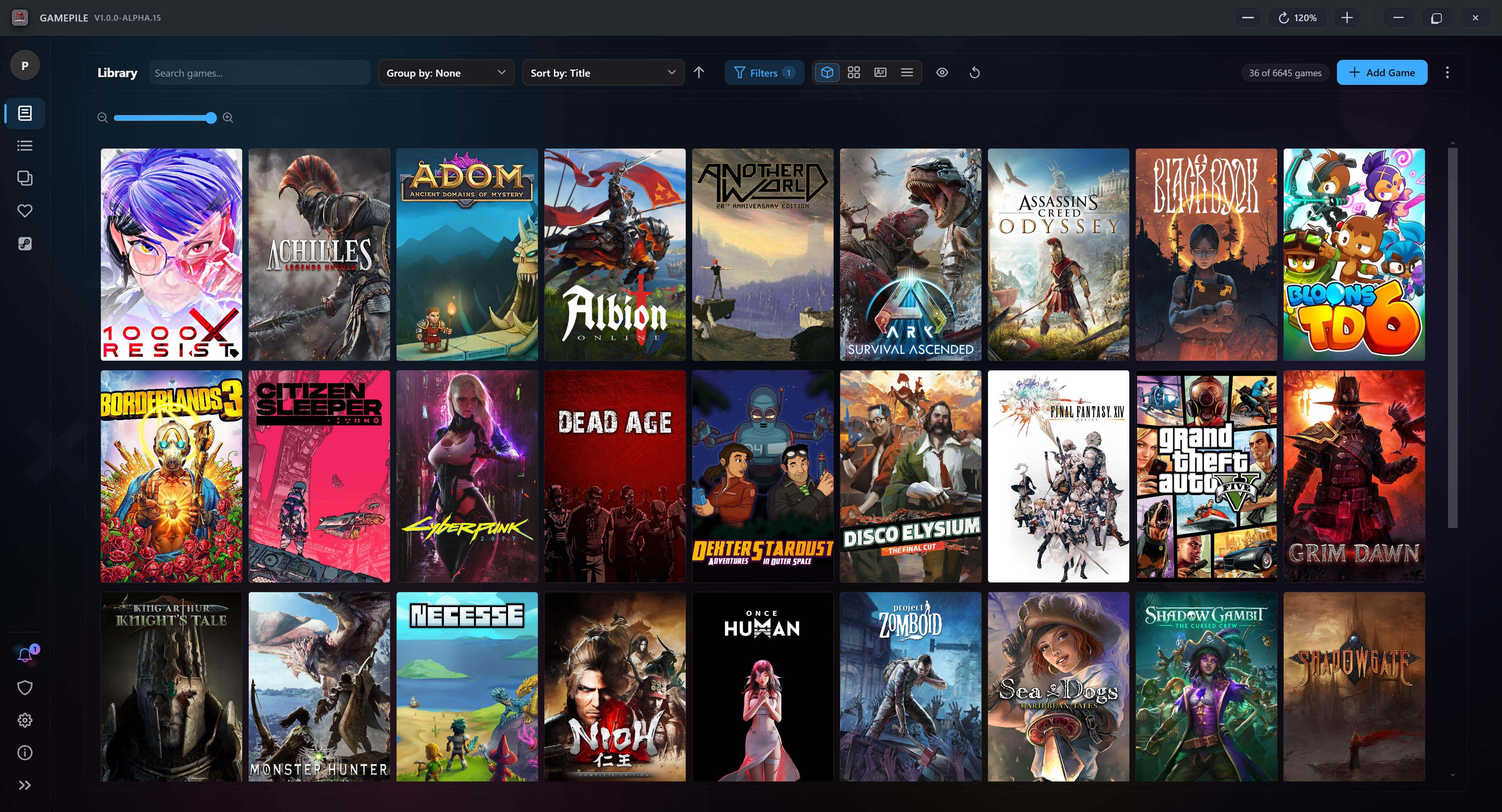Click zoom-out magnifier for cover size
The height and width of the screenshot is (812, 1502).
[102, 118]
